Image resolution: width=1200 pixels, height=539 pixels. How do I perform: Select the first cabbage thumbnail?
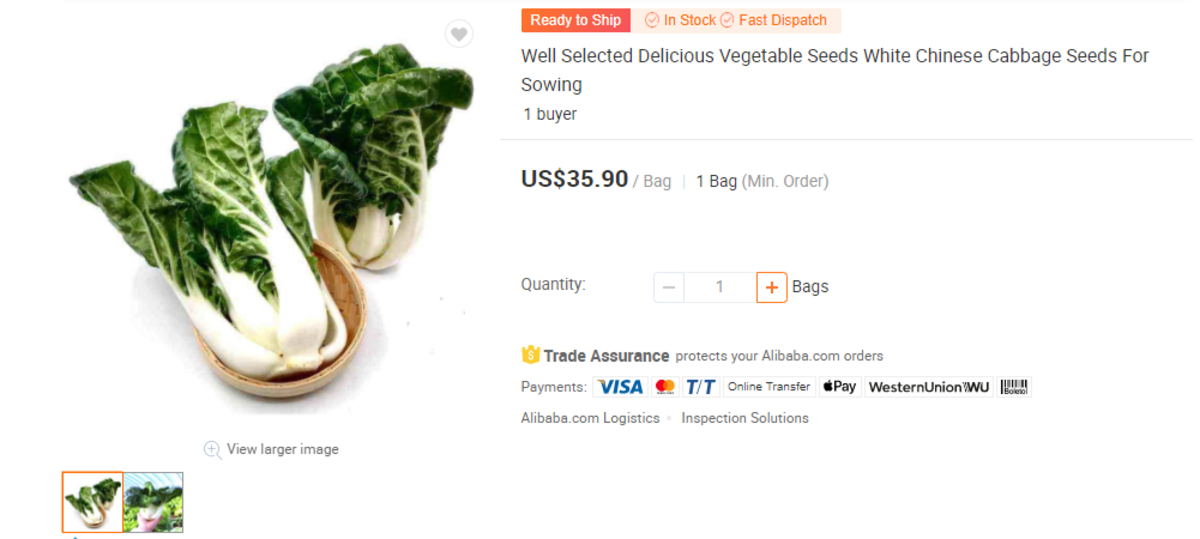[x=93, y=502]
